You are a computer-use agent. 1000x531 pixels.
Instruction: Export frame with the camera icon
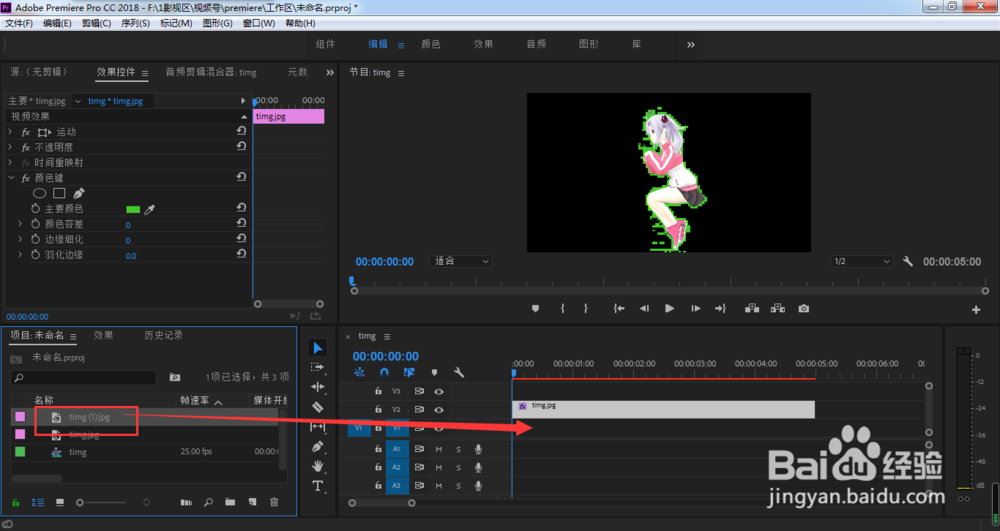pos(804,309)
